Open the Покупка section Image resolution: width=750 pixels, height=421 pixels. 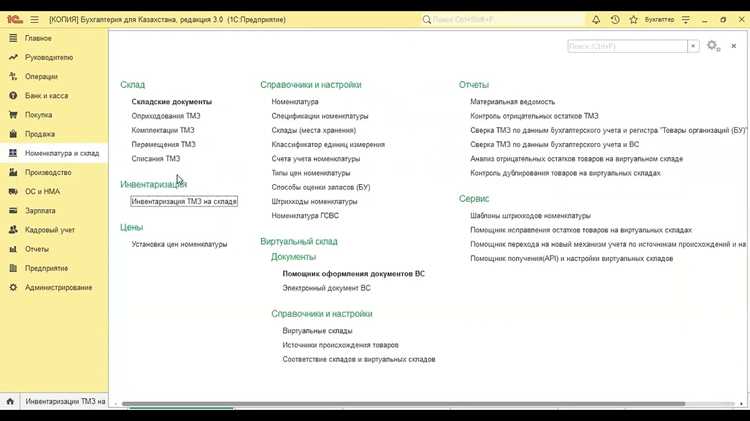[38, 114]
